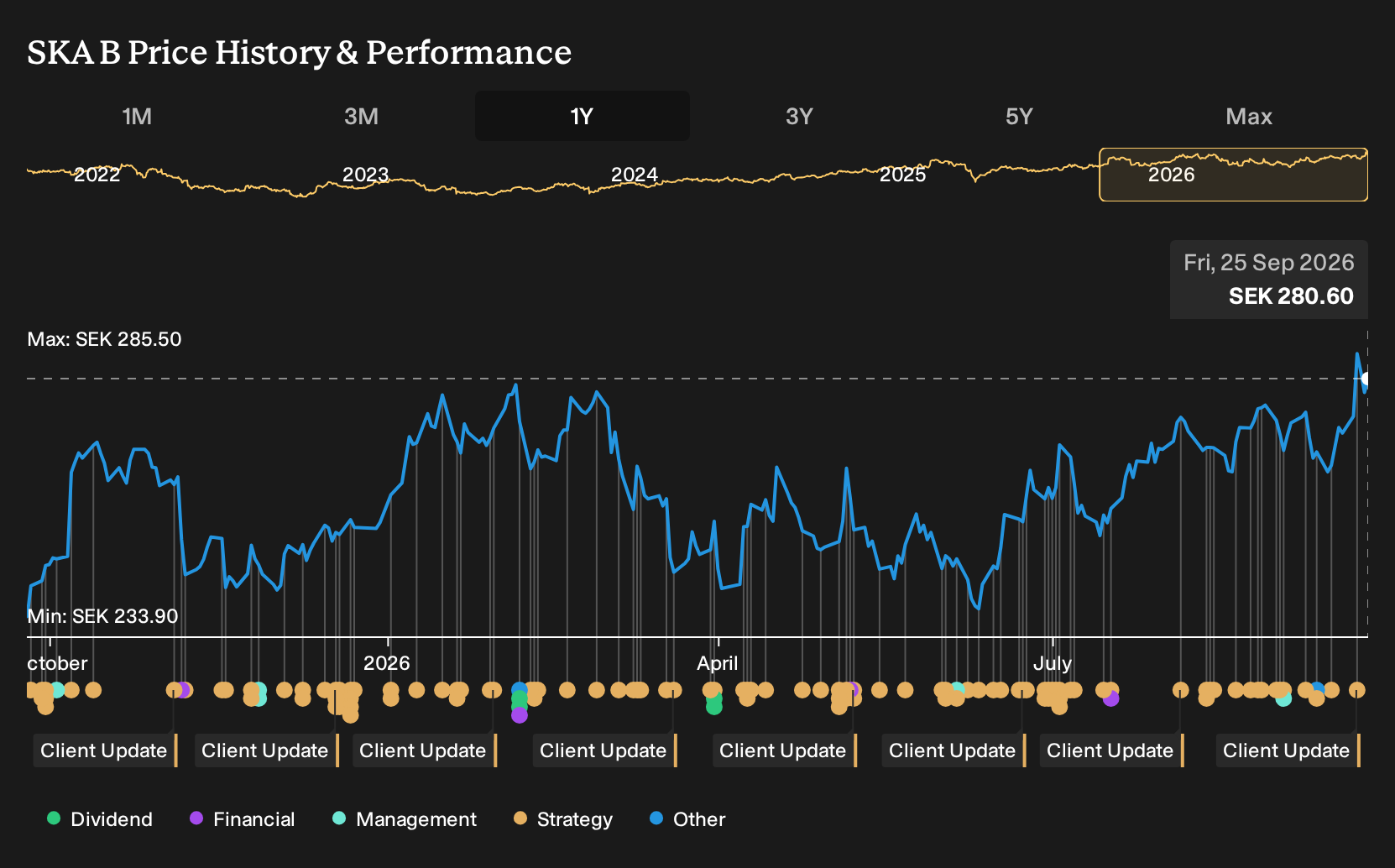1395x868 pixels.
Task: Click 2022 label in overview mini chart
Action: (x=97, y=175)
